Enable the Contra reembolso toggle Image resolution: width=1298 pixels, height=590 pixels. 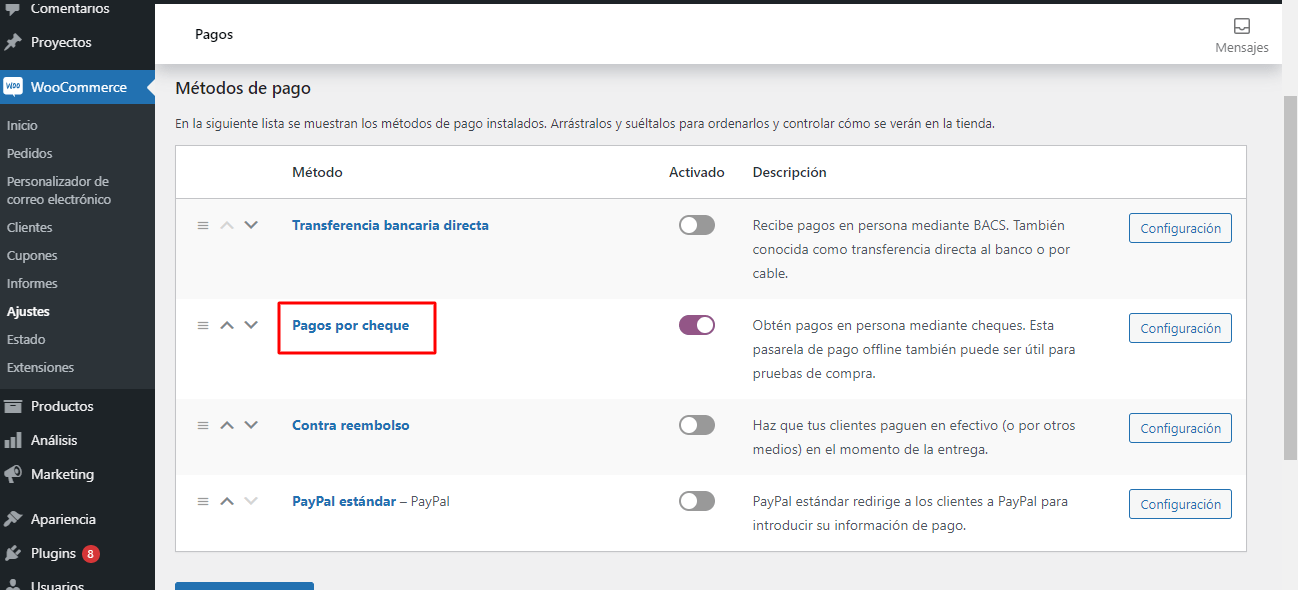pos(697,425)
